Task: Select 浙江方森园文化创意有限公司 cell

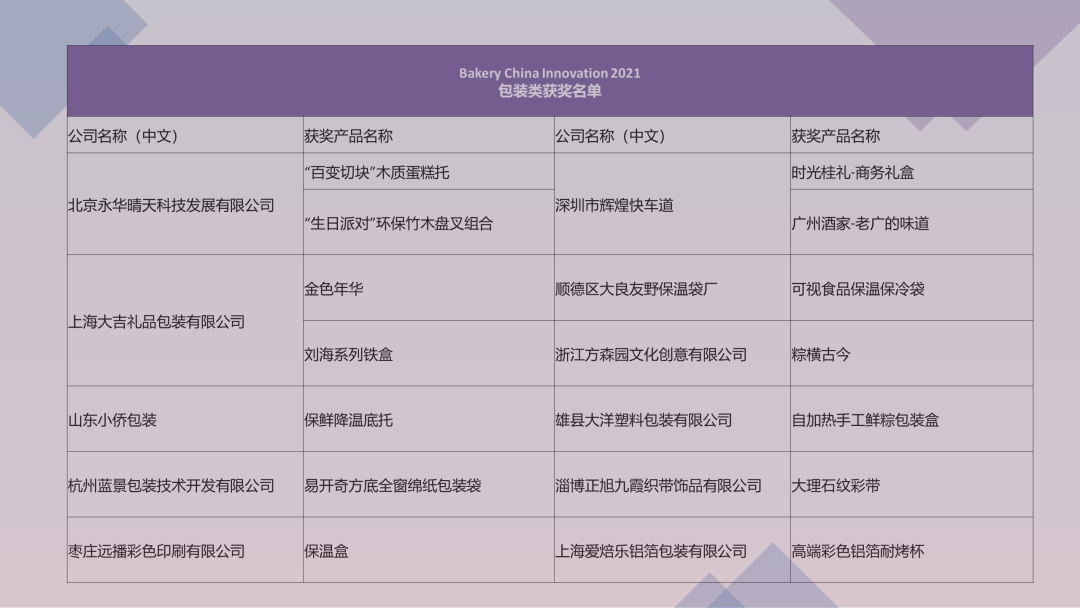Action: tap(672, 353)
